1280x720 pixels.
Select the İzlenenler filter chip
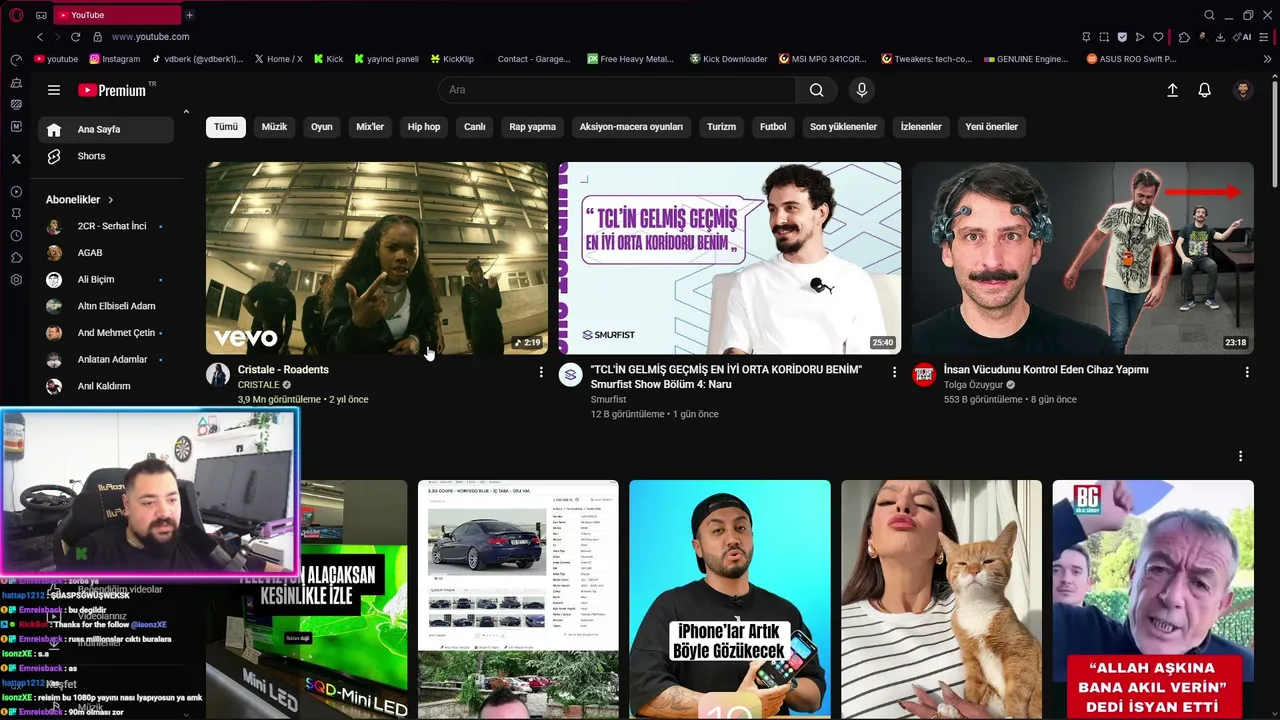pos(921,127)
